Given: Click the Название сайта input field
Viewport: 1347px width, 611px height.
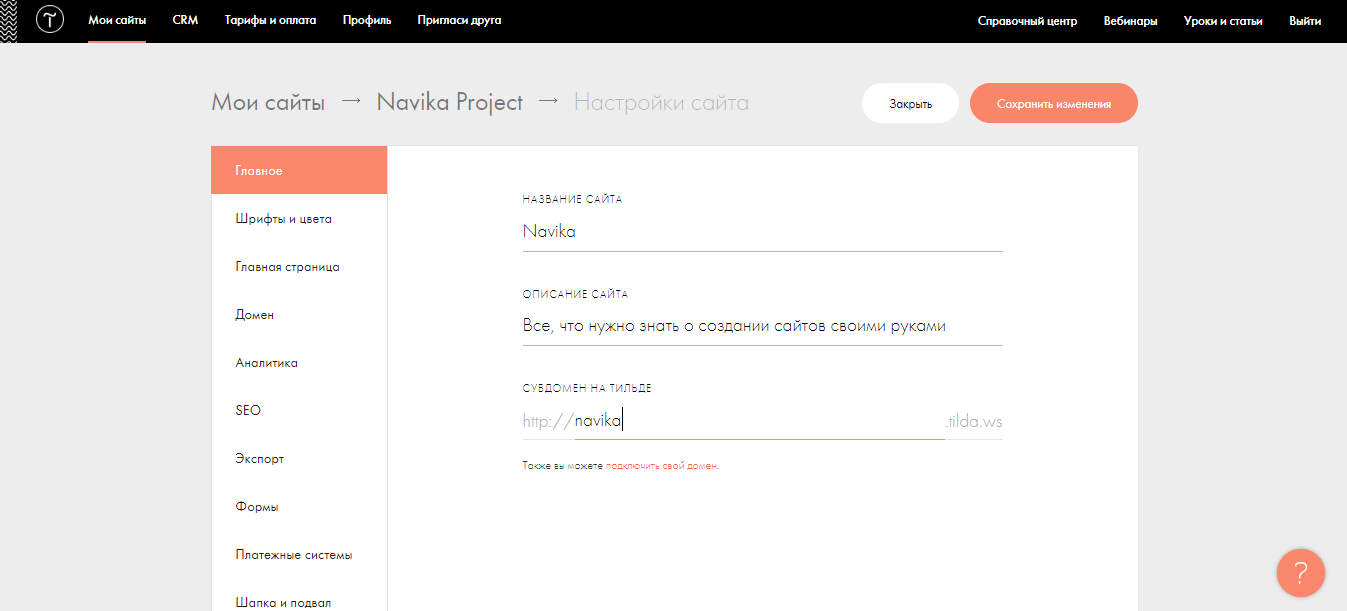Looking at the screenshot, I should [x=761, y=231].
